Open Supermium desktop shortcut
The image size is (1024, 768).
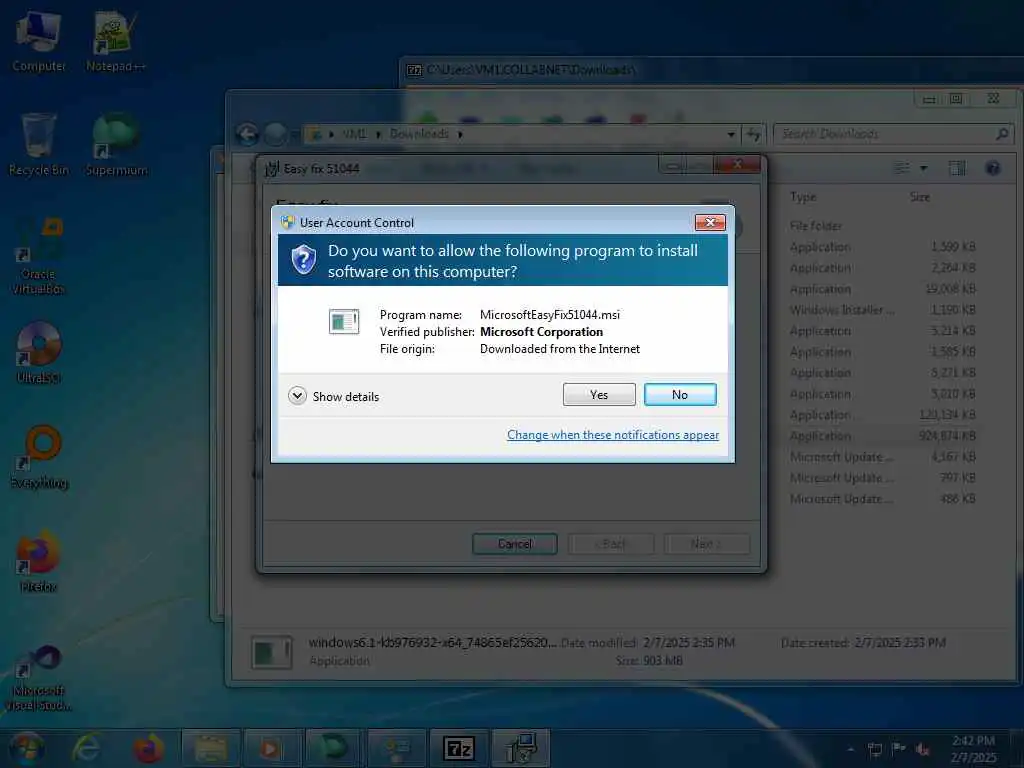116,144
